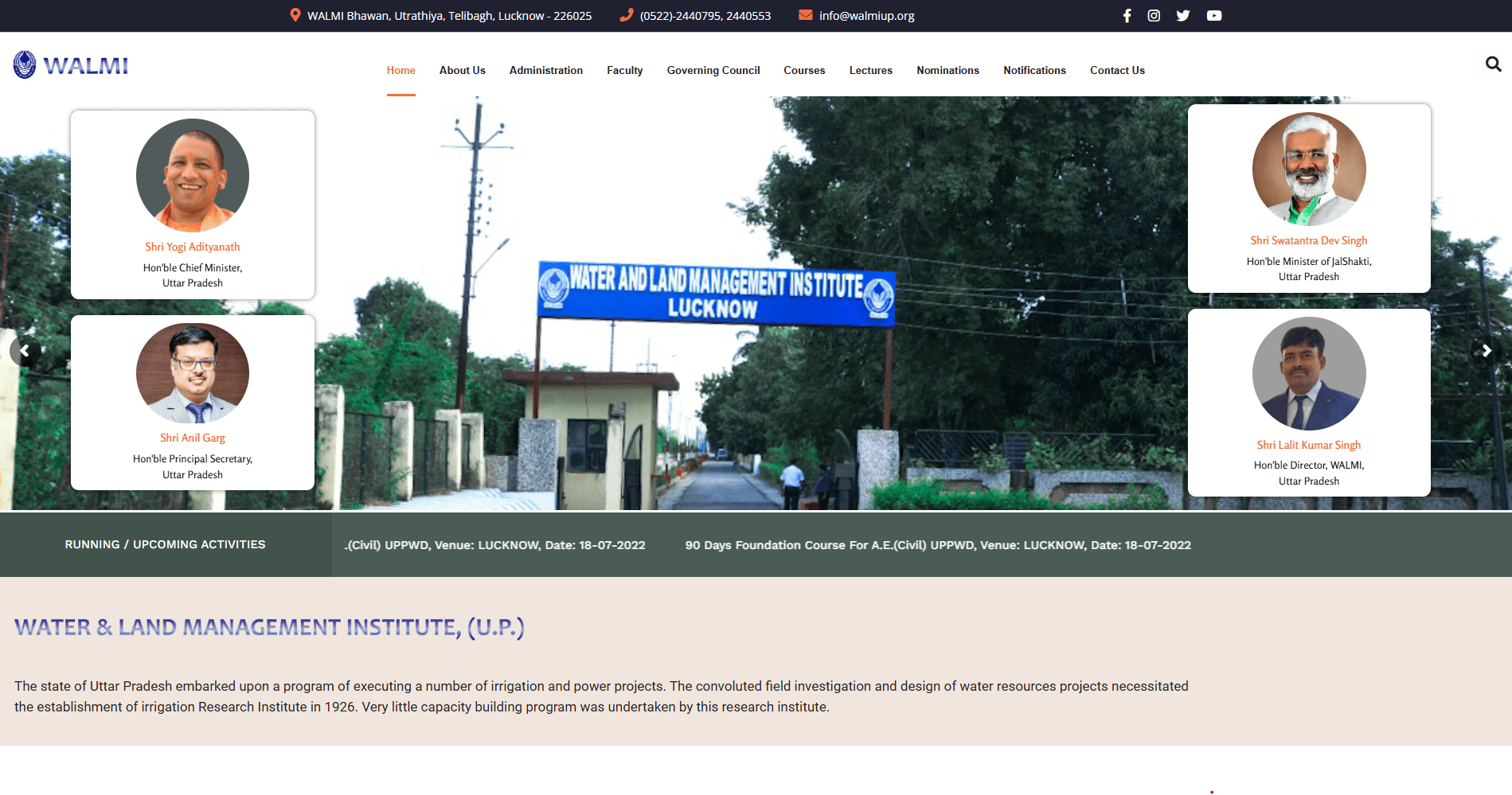Click the Hon'ble Director, WALMI text
The width and height of the screenshot is (1512, 795).
tap(1309, 473)
